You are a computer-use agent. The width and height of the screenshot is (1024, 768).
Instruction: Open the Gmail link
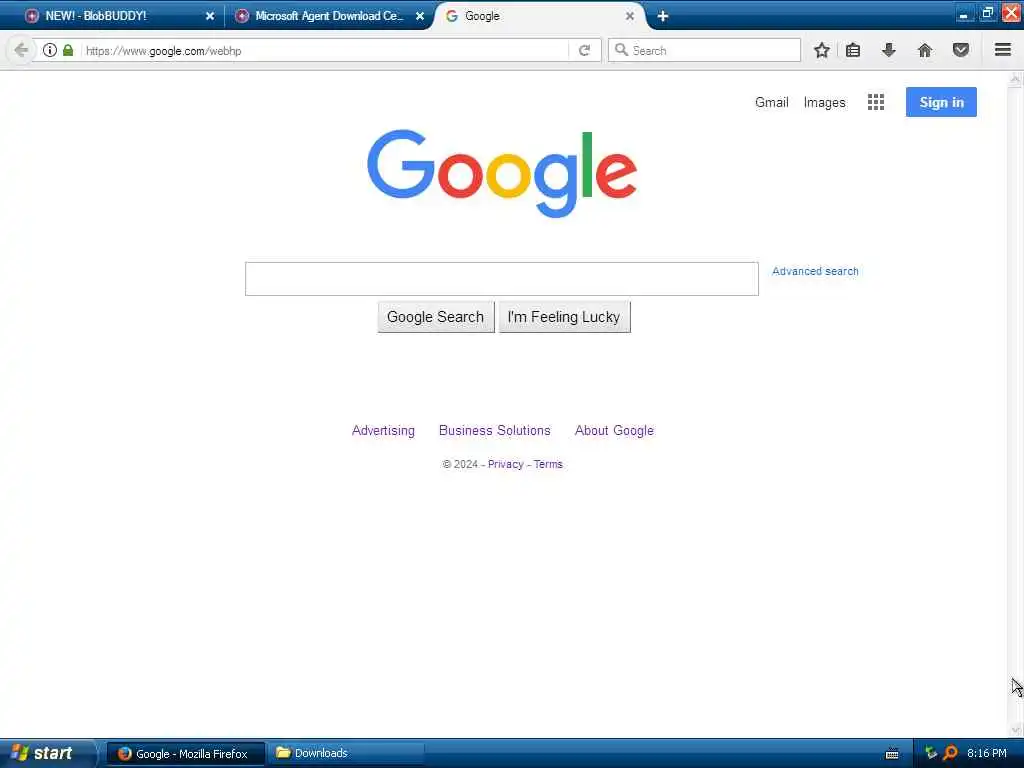pyautogui.click(x=771, y=102)
